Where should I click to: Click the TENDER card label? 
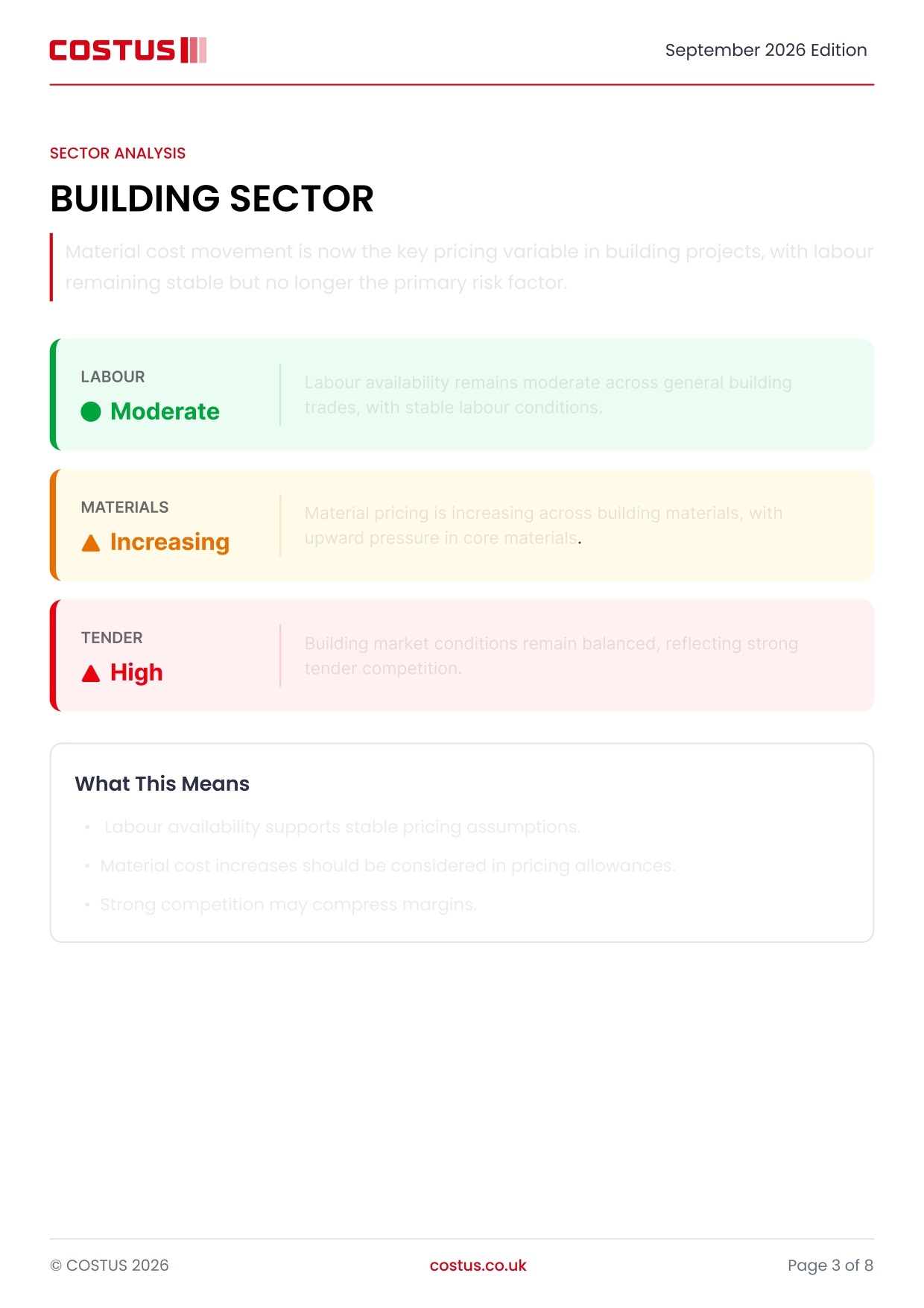[112, 637]
